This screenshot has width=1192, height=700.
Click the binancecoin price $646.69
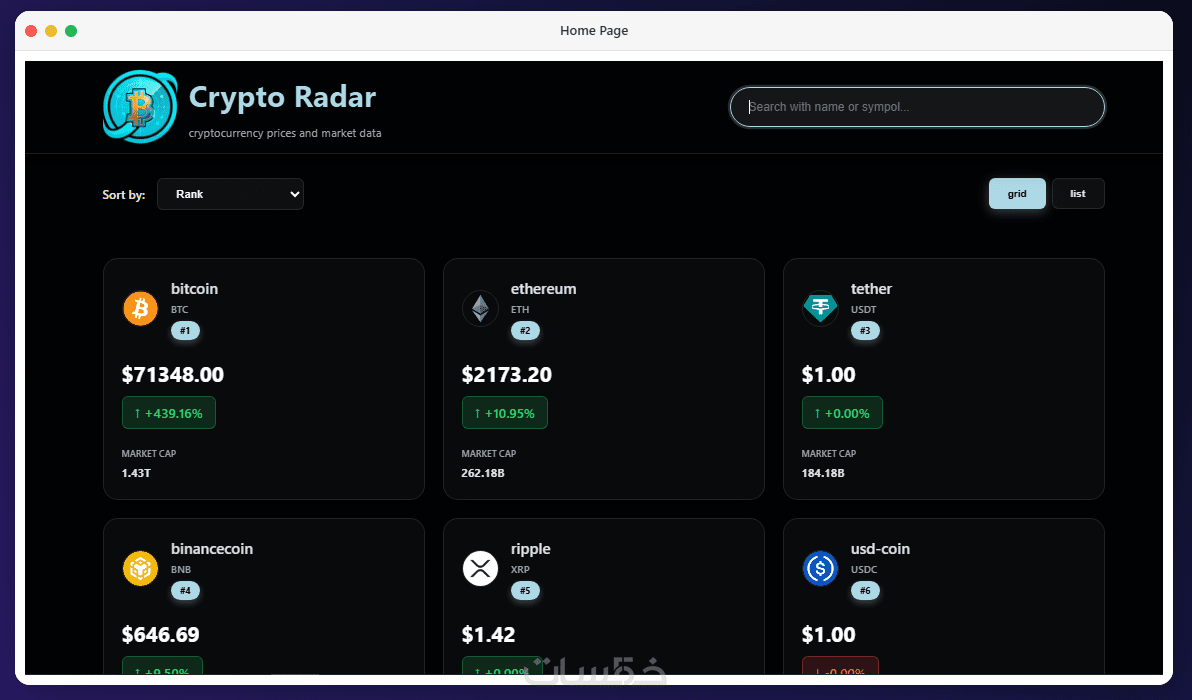tap(160, 635)
